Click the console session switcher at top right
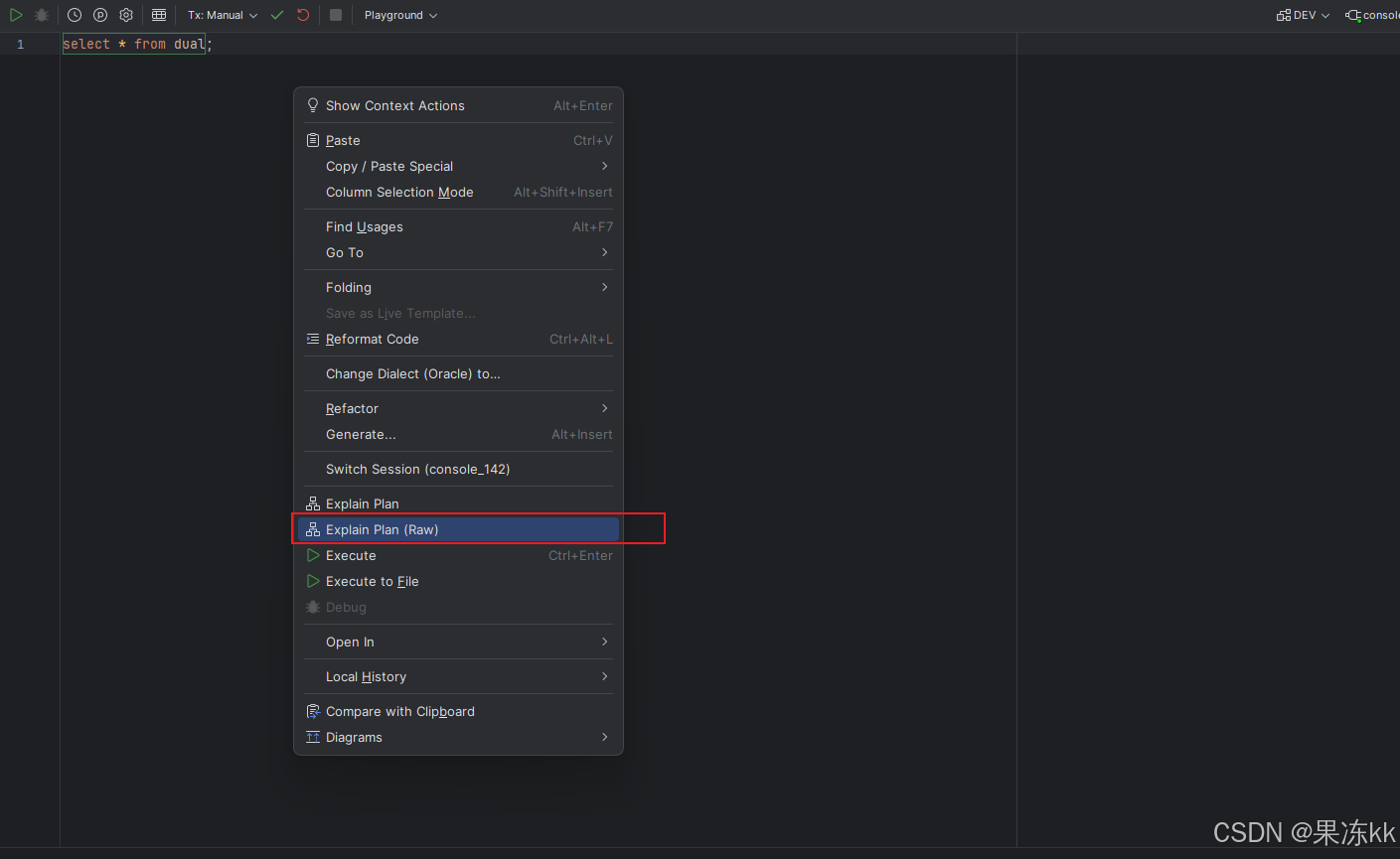Screen dimensions: 1400x859 point(1372,15)
